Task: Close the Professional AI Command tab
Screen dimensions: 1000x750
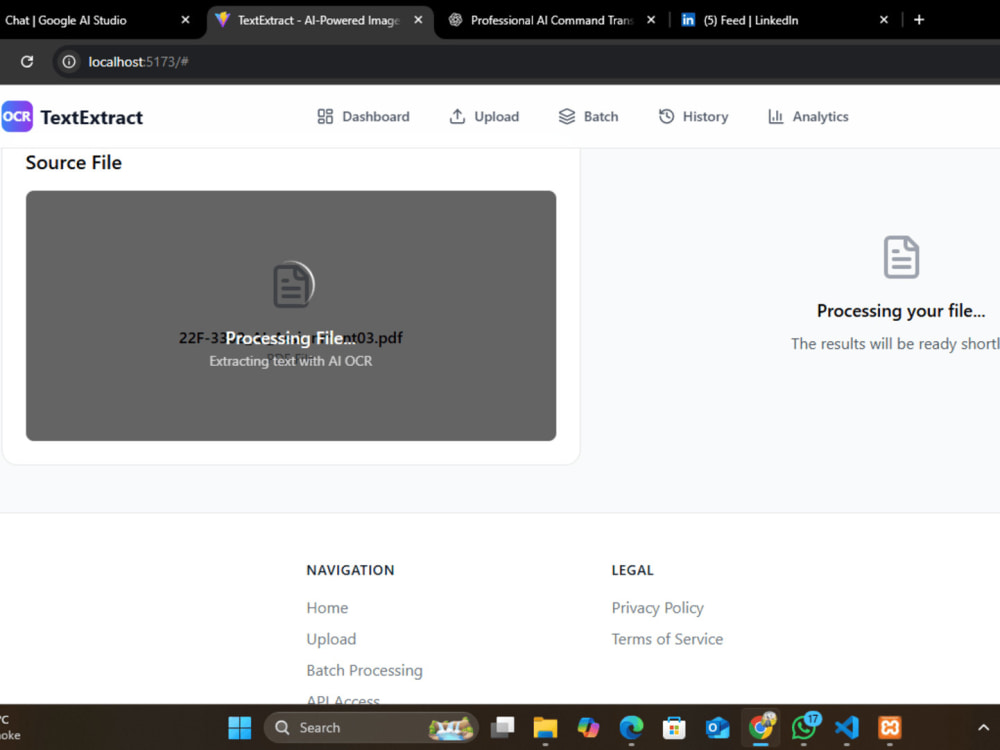Action: click(x=651, y=20)
